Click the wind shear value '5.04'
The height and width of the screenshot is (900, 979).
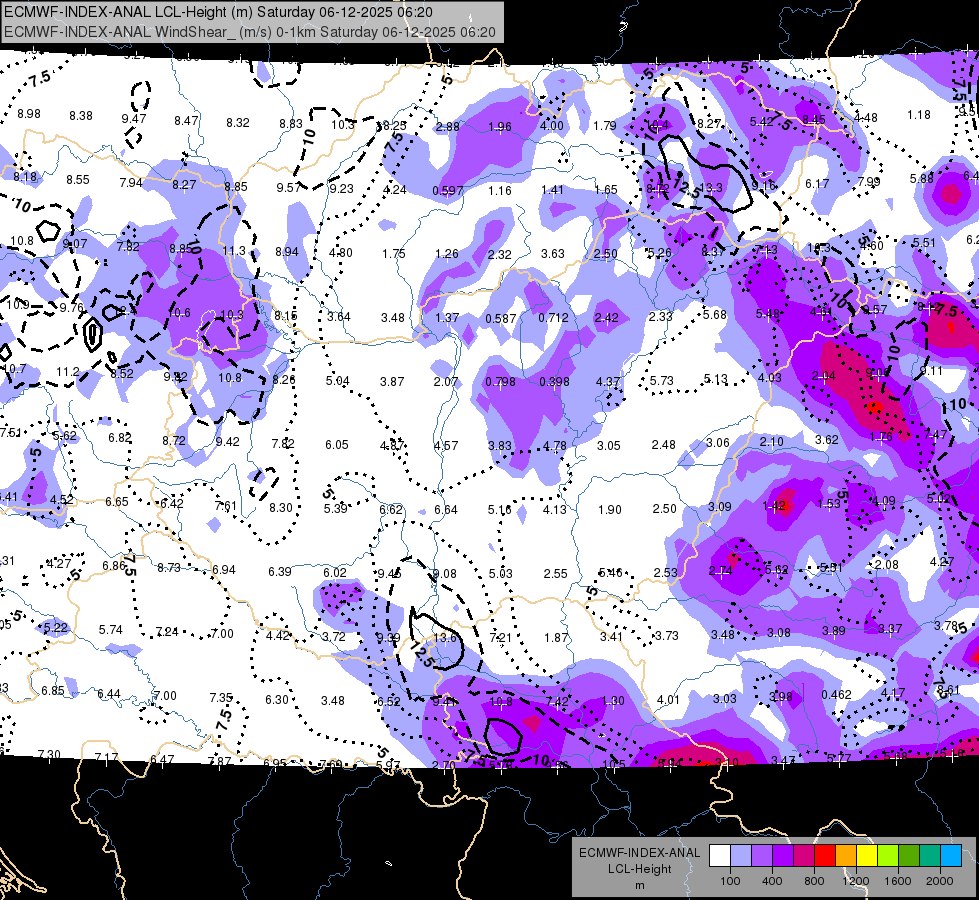[338, 380]
